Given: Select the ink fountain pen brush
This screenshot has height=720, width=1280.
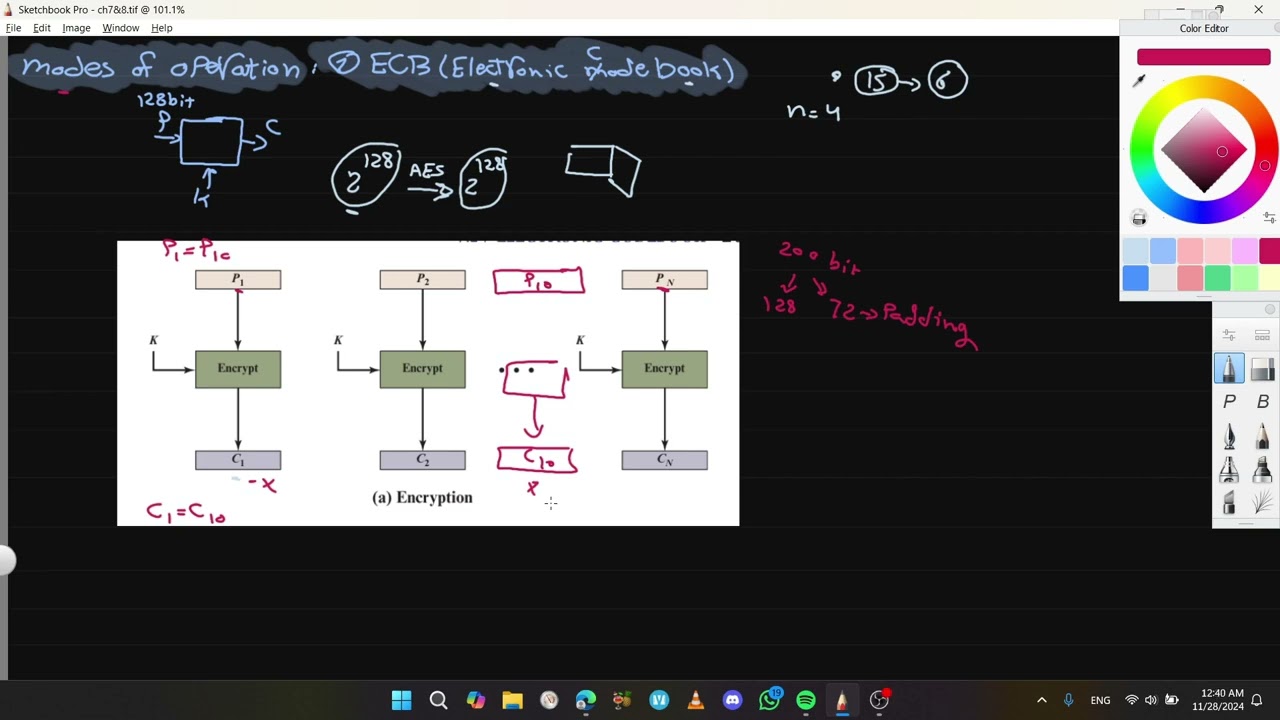Looking at the screenshot, I should [1229, 436].
